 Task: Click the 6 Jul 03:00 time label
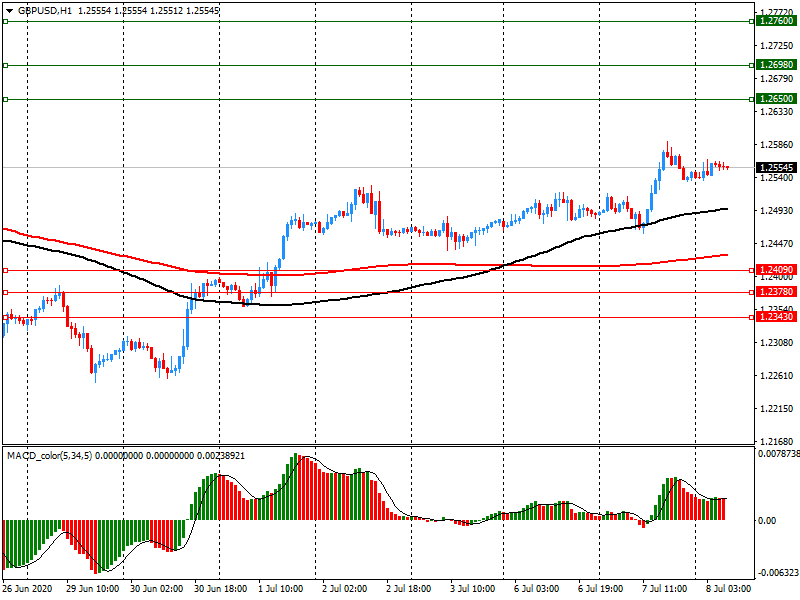tap(536, 591)
